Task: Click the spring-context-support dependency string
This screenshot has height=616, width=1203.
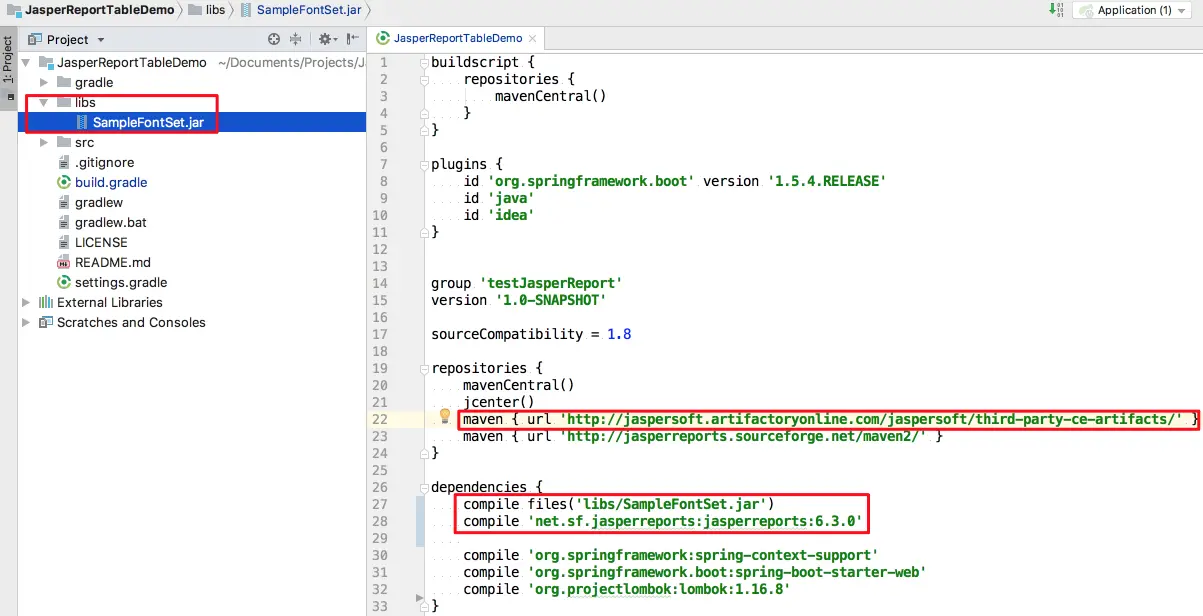Action: (701, 555)
